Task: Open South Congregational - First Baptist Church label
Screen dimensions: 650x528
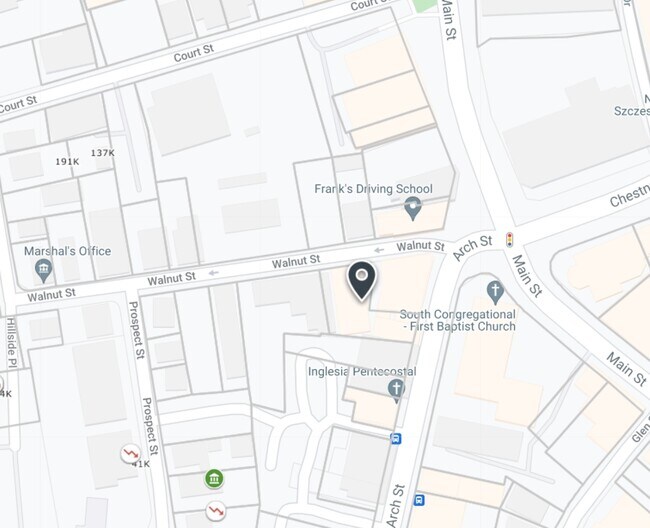Action: point(458,320)
